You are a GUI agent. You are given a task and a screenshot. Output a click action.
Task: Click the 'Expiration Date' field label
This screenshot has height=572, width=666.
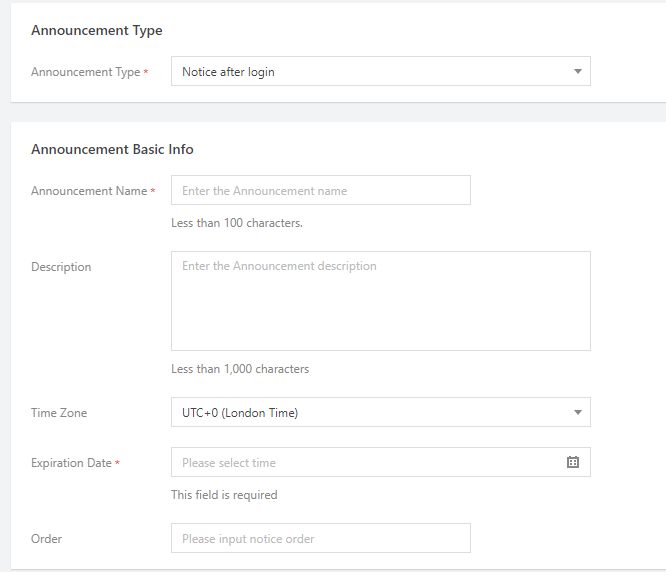(71, 463)
